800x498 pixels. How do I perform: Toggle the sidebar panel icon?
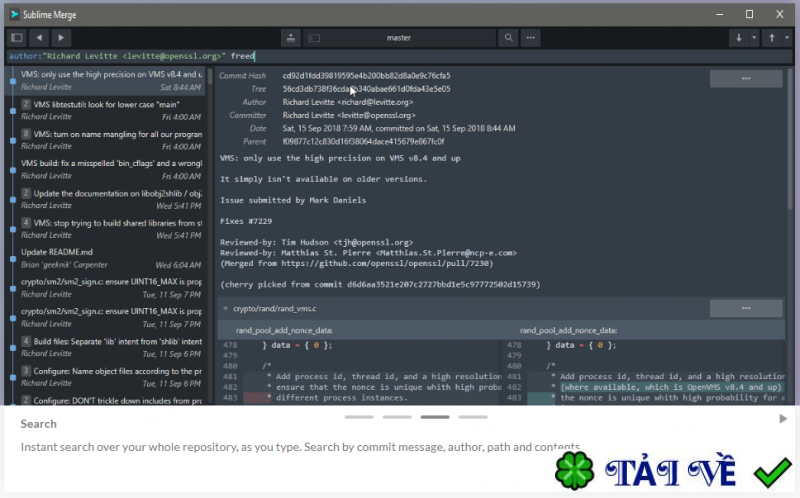tap(17, 38)
